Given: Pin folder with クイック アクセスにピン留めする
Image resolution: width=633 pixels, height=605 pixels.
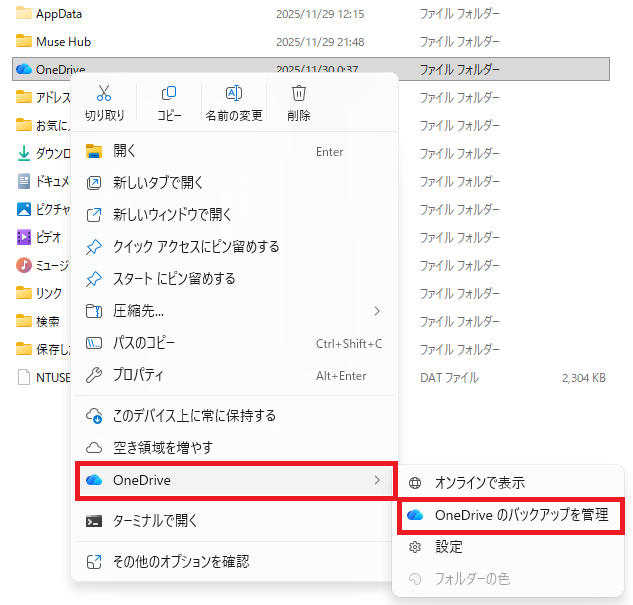Looking at the screenshot, I should coord(196,247).
